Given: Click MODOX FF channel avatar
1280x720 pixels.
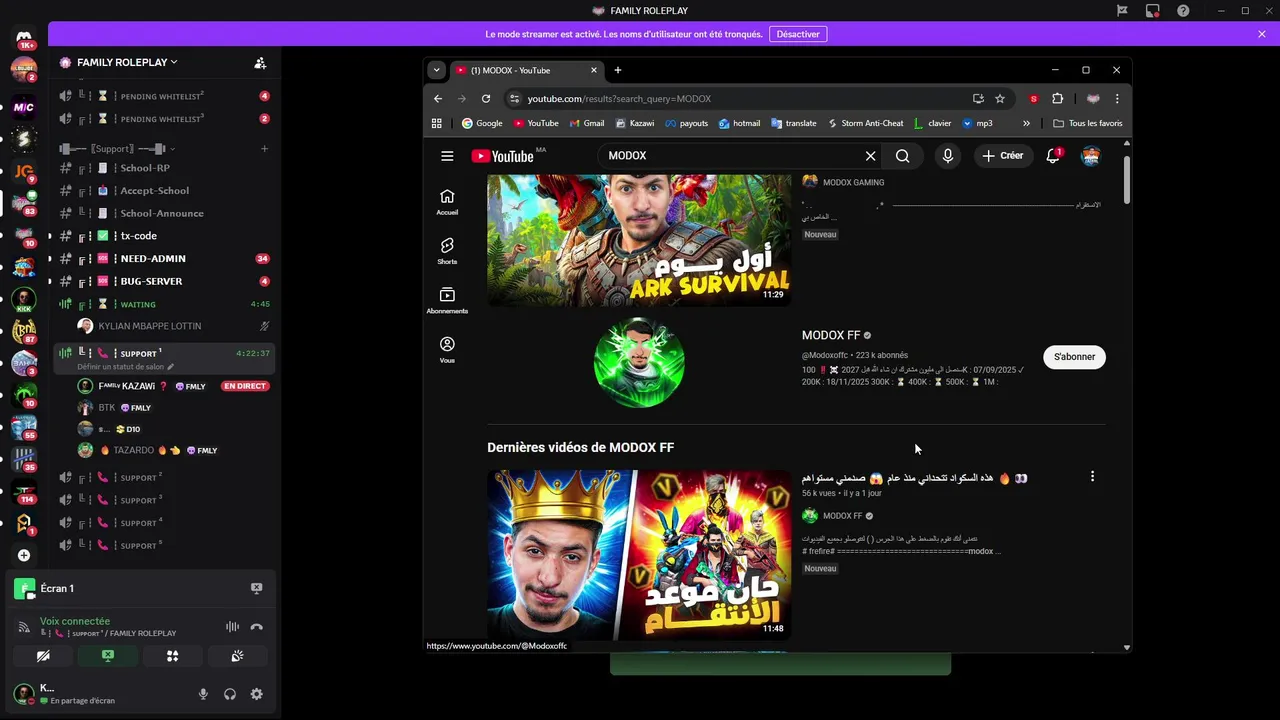Looking at the screenshot, I should point(639,362).
